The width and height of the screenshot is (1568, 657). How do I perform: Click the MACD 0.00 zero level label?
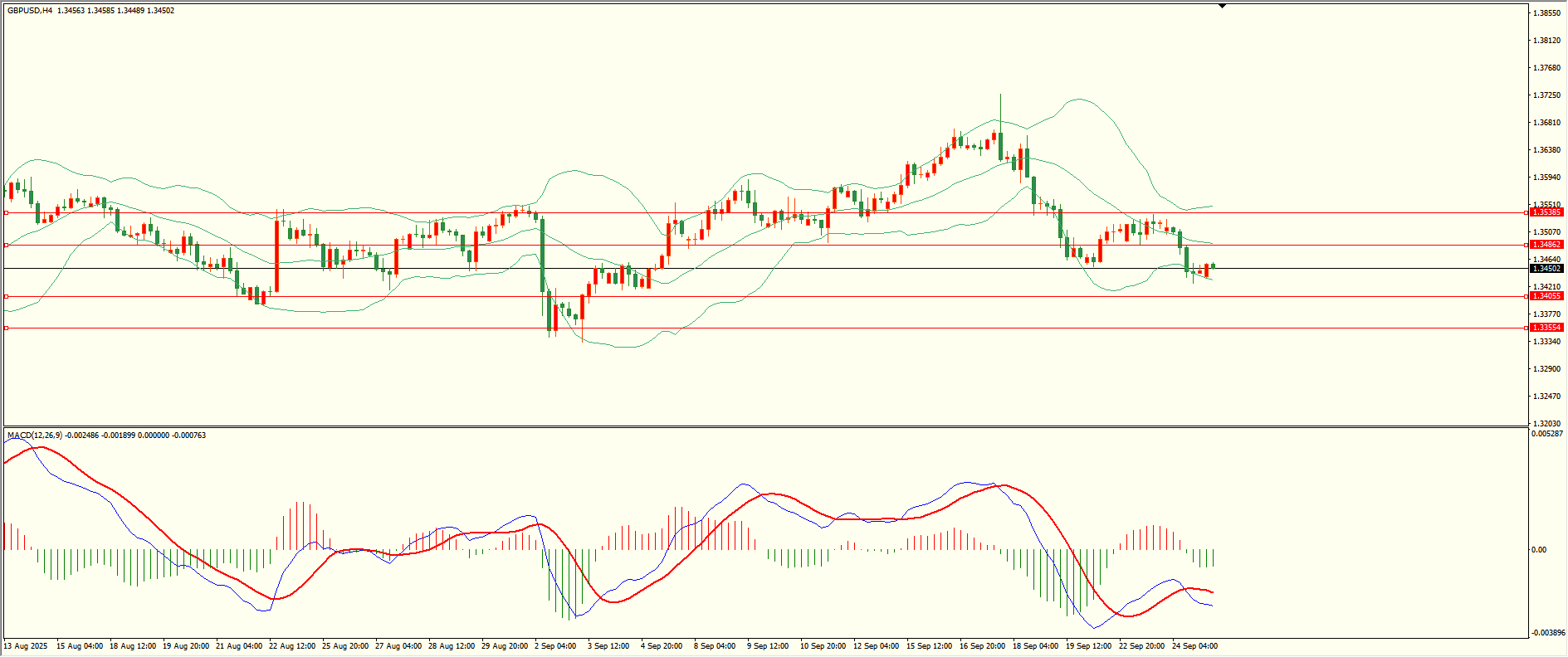[x=1538, y=550]
